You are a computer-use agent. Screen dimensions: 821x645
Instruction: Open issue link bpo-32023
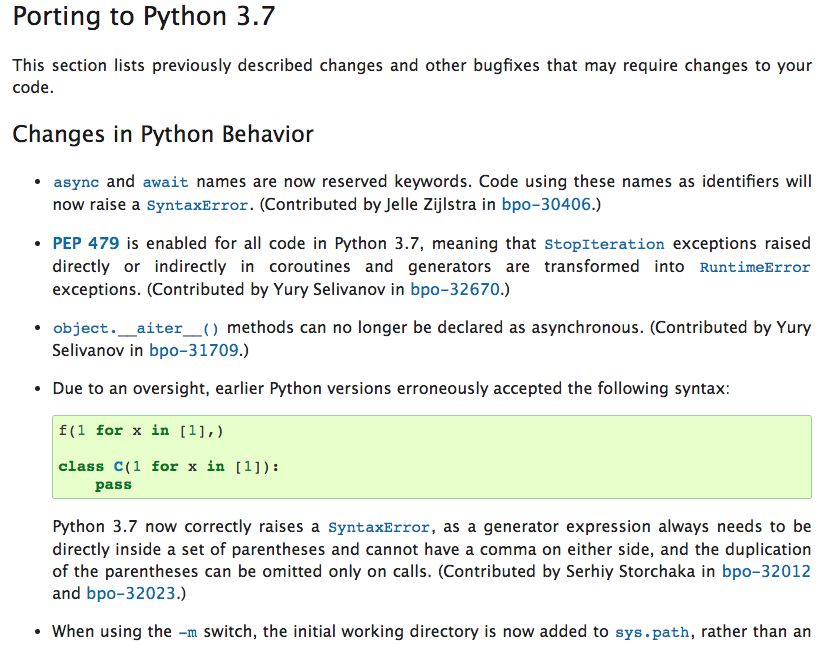(131, 593)
